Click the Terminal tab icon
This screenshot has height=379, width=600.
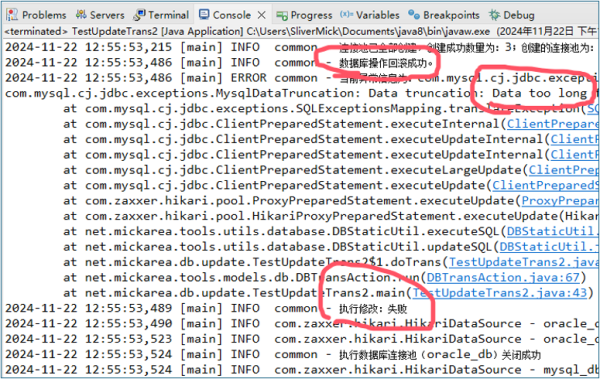click(x=139, y=15)
